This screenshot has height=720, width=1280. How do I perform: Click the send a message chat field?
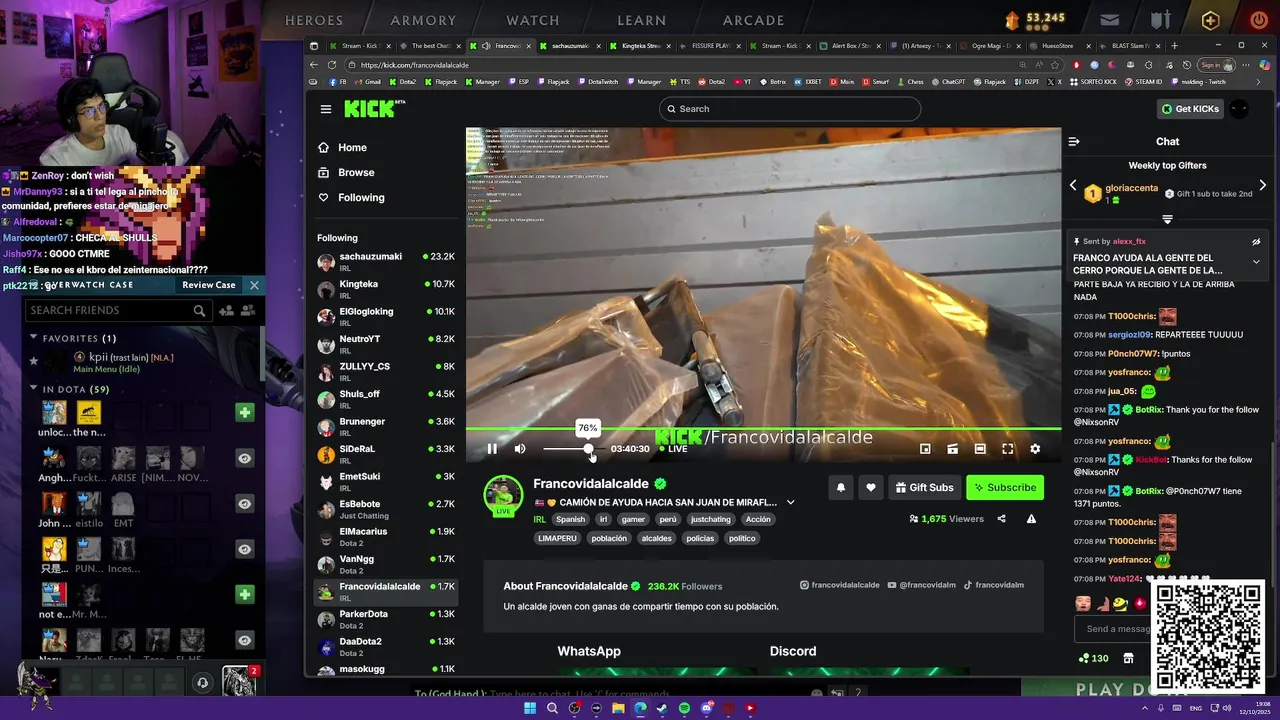tap(1112, 629)
